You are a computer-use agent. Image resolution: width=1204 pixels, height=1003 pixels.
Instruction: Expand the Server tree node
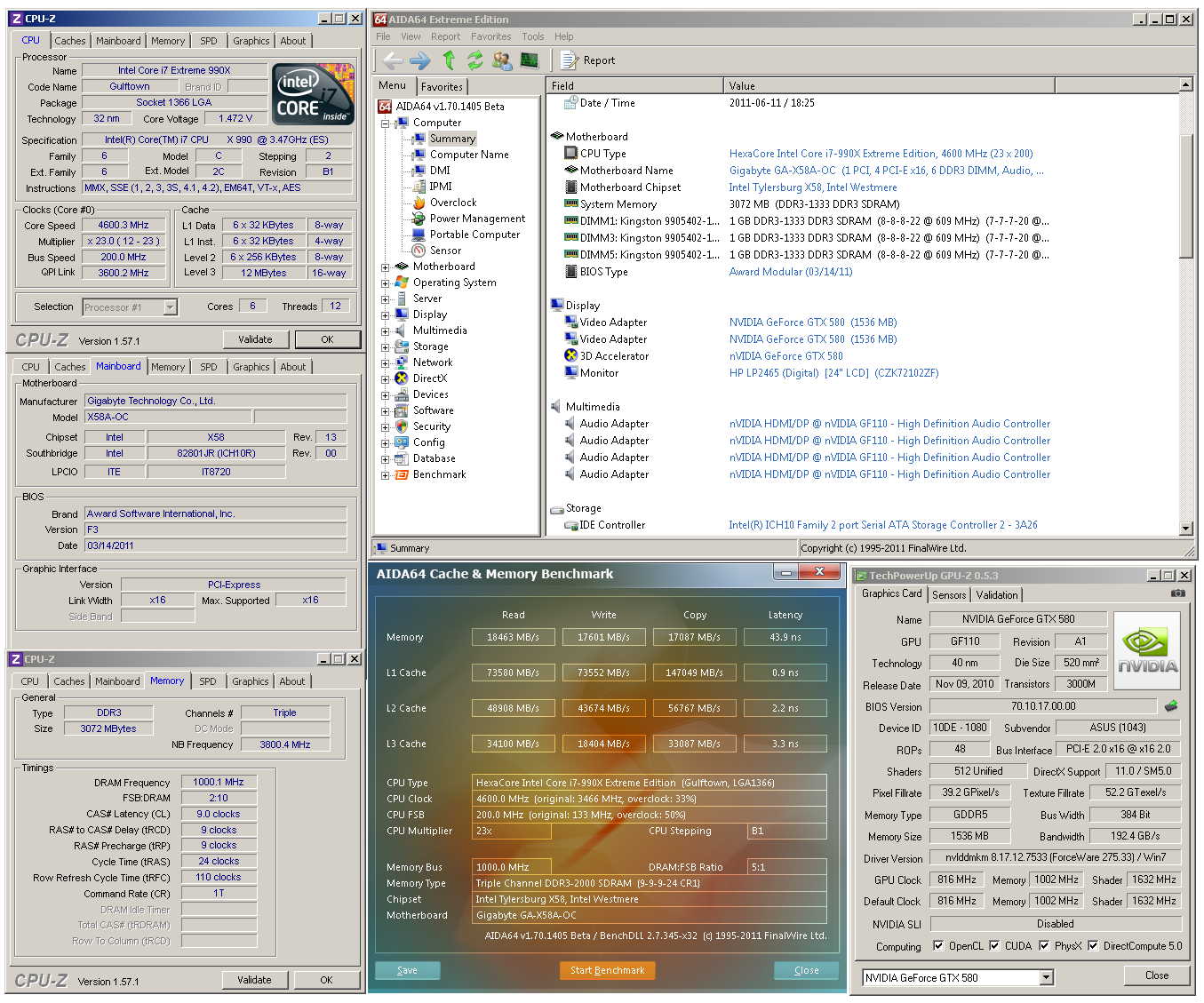coord(386,299)
